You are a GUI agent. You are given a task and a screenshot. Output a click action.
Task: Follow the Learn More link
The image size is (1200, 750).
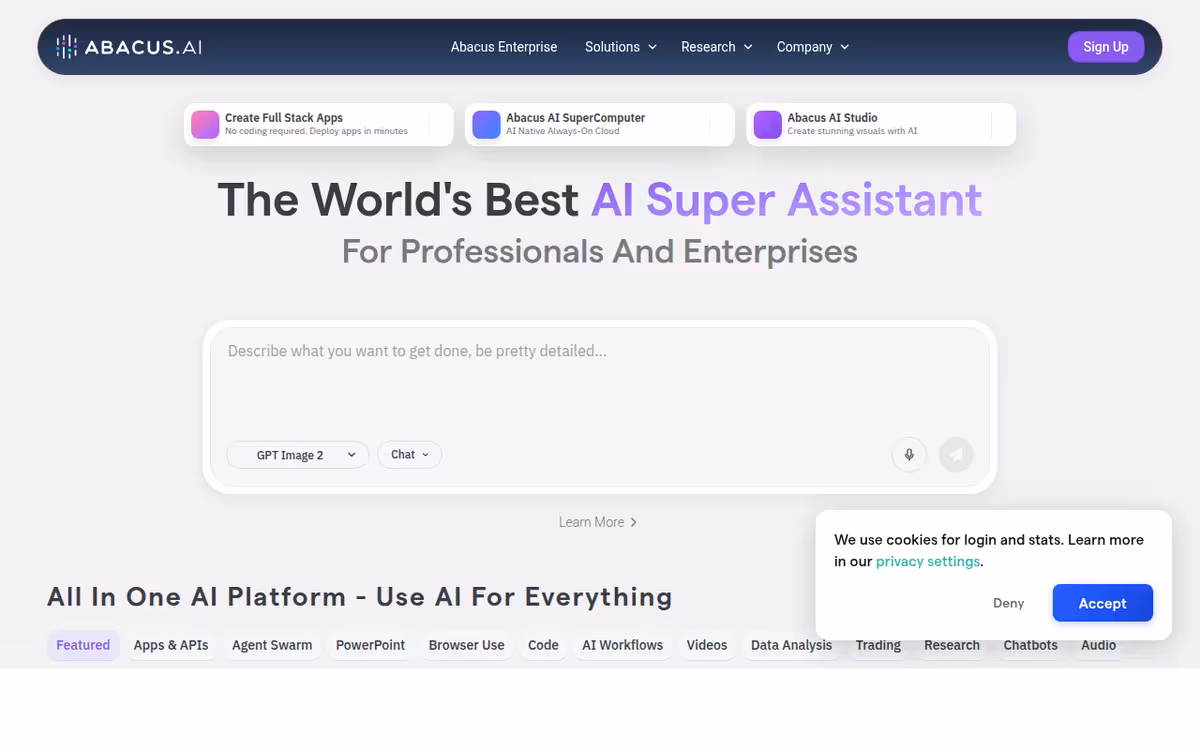[x=598, y=522]
